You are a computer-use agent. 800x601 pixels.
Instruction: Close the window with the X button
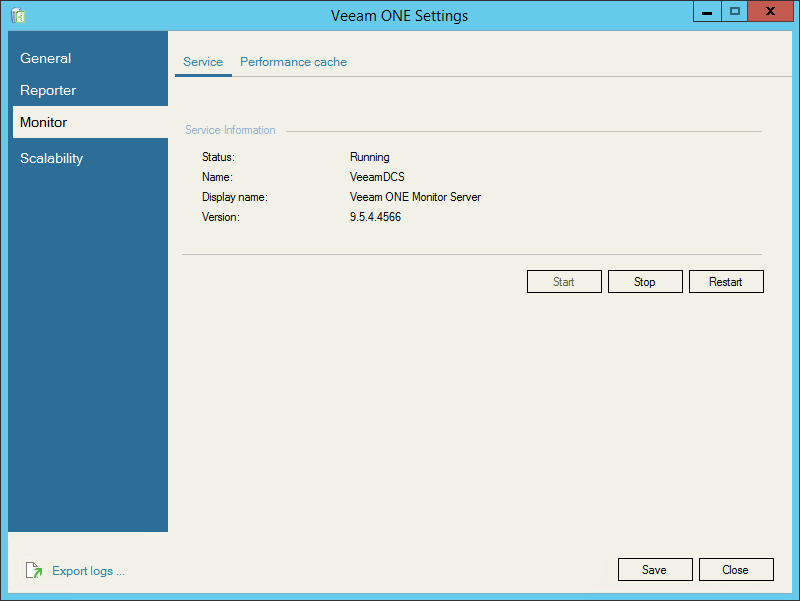[770, 11]
